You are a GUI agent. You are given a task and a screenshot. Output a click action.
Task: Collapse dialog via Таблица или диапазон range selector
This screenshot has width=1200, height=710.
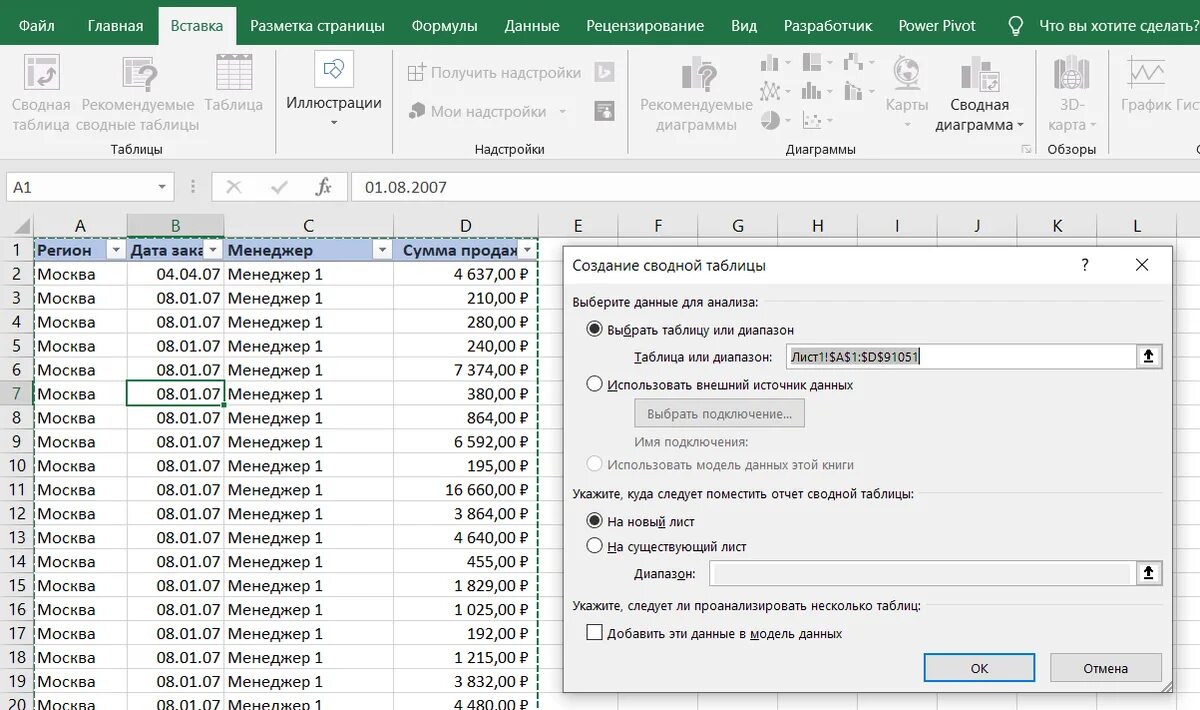pos(1149,356)
